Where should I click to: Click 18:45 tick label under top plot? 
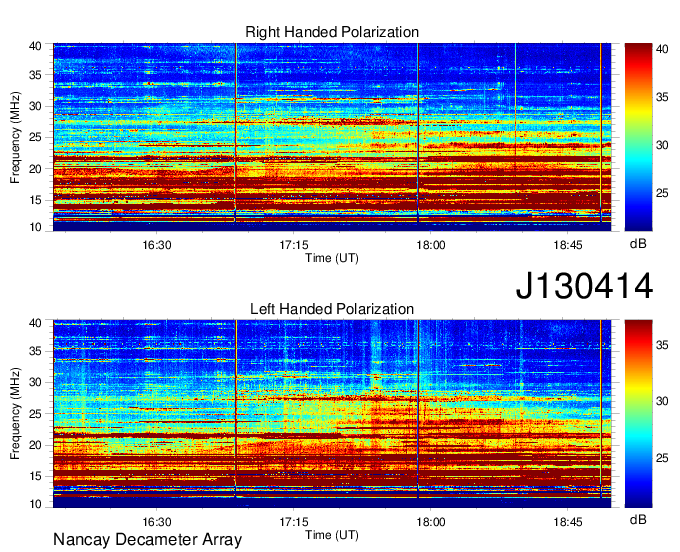pyautogui.click(x=568, y=245)
